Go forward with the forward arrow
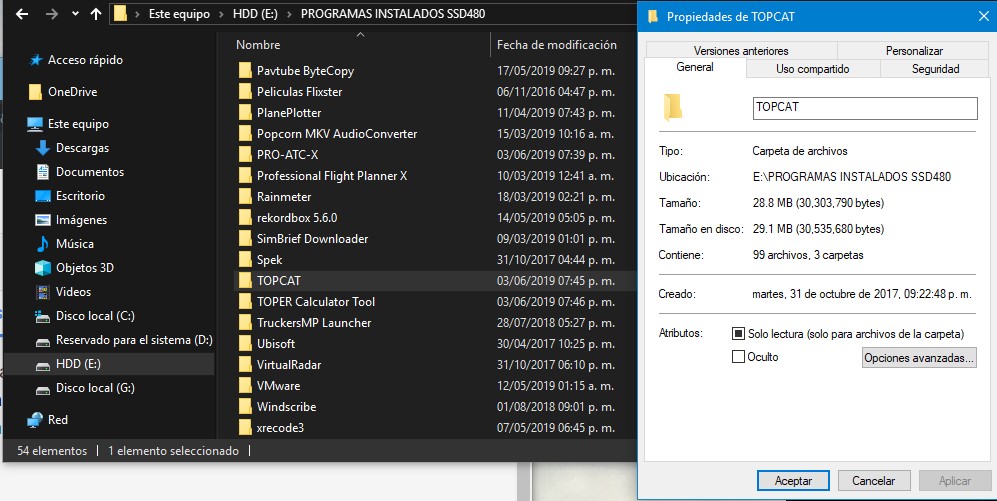The image size is (997, 501). 52,14
